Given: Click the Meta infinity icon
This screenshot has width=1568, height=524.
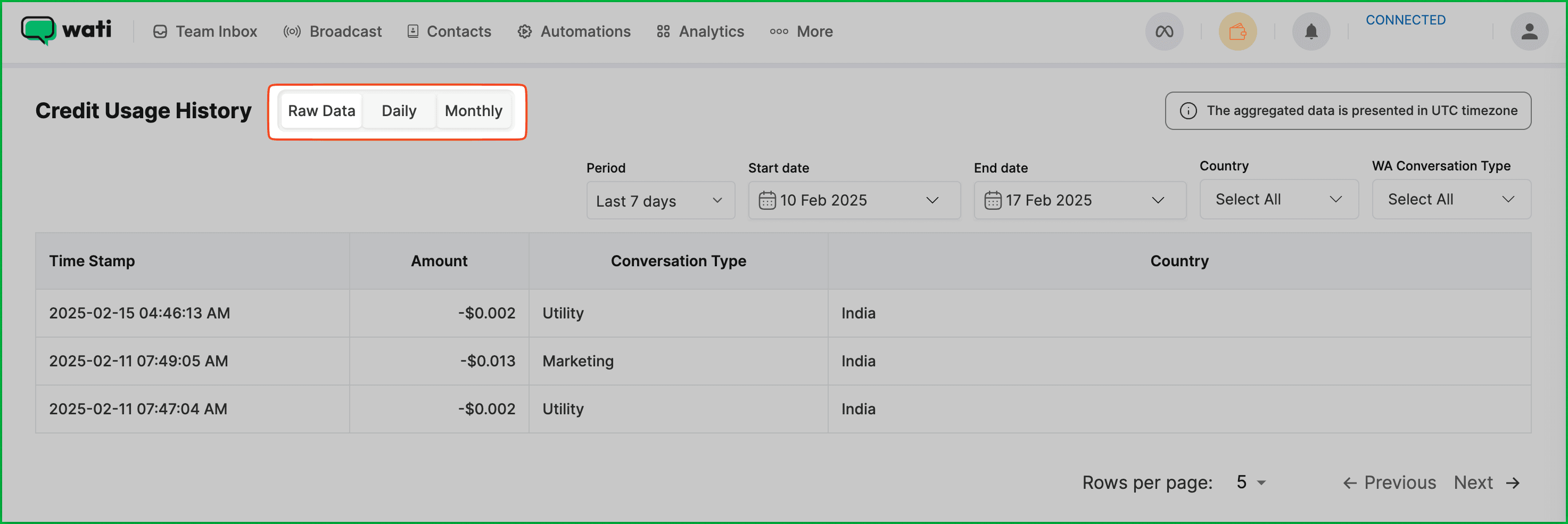Looking at the screenshot, I should click(x=1165, y=31).
